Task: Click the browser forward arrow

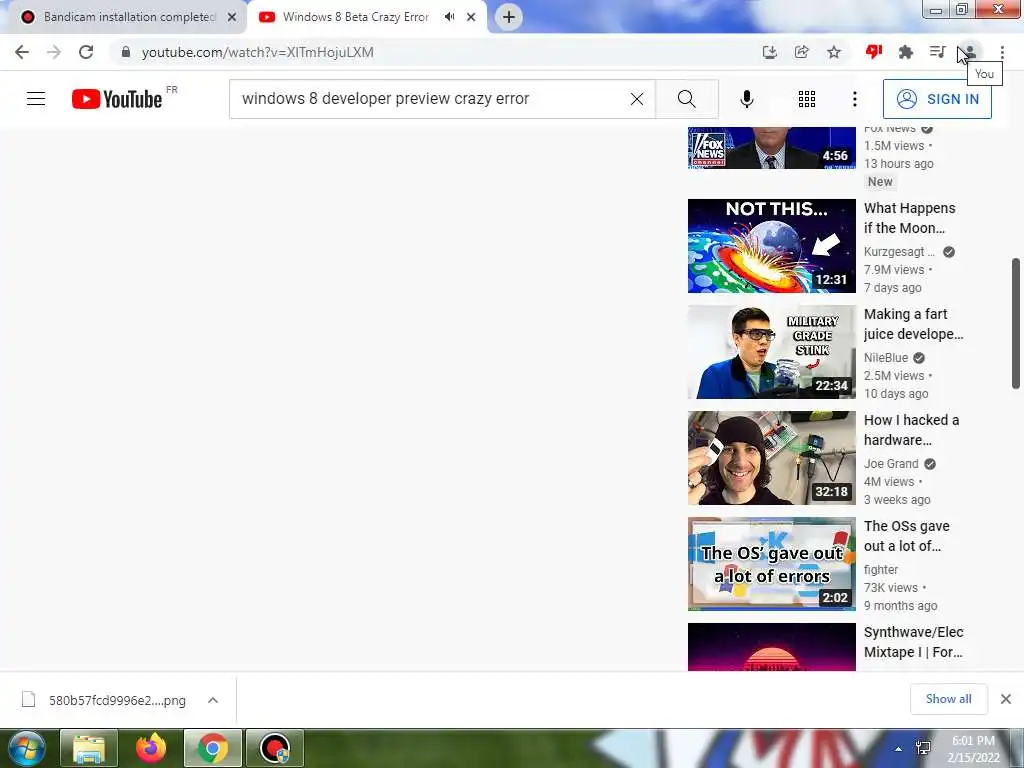Action: (54, 52)
